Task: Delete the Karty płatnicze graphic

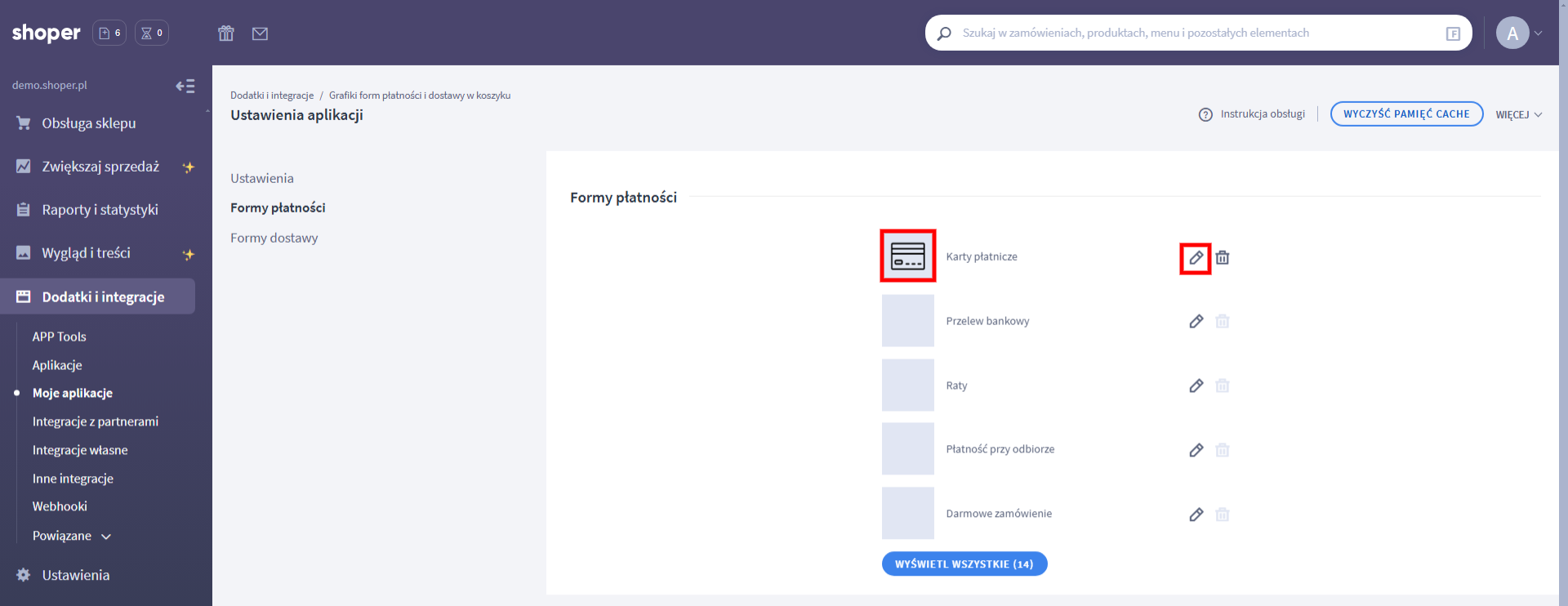Action: coord(1223,258)
